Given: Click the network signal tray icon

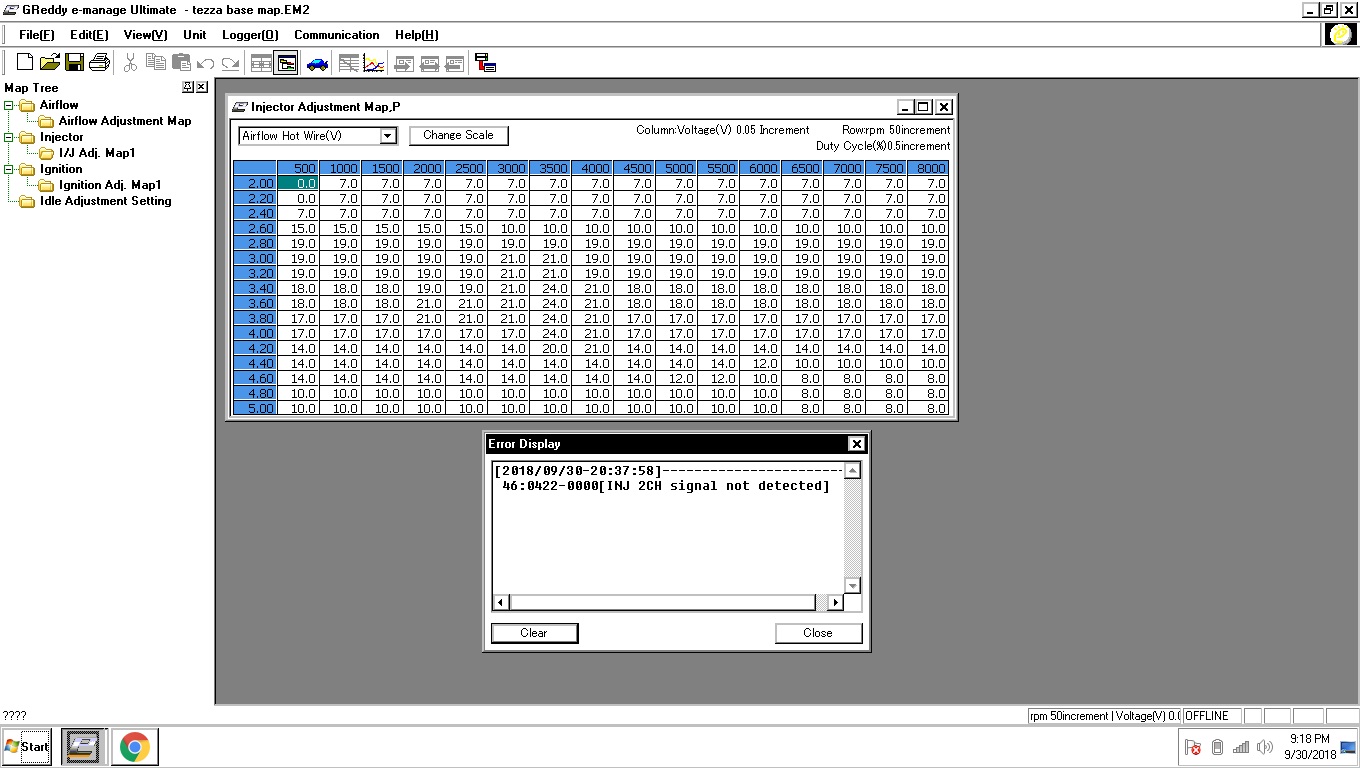Looking at the screenshot, I should (1241, 747).
